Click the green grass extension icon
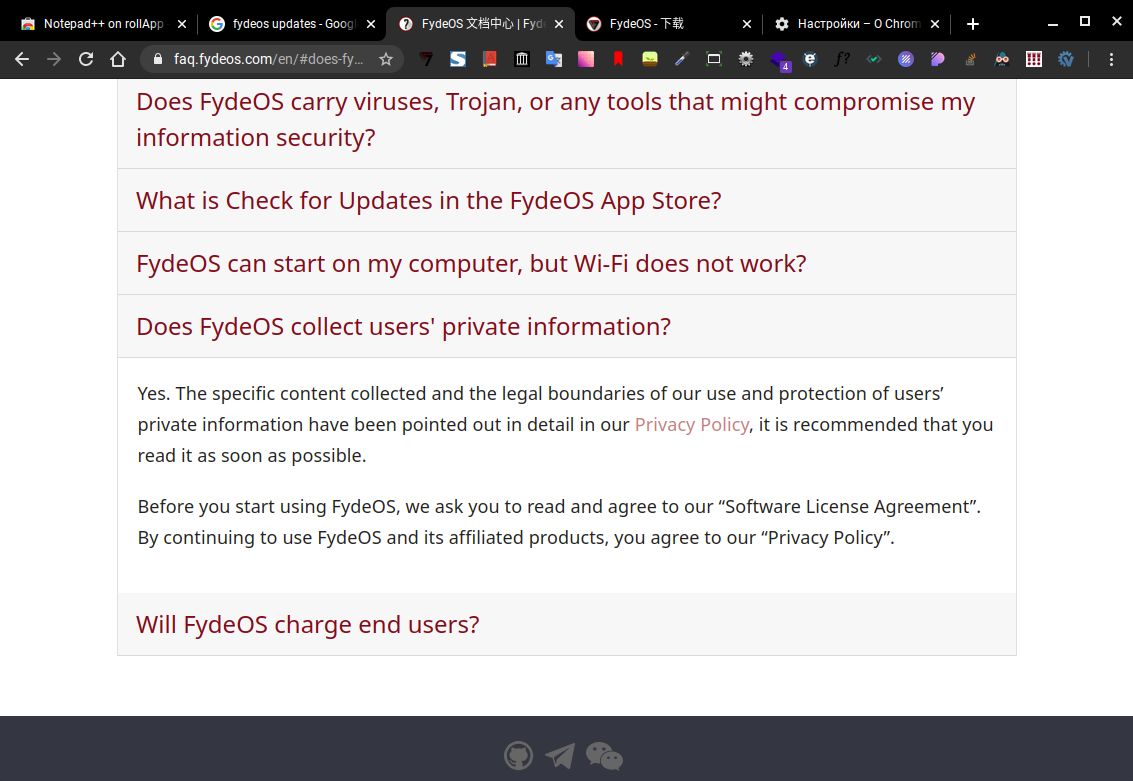 (x=650, y=59)
